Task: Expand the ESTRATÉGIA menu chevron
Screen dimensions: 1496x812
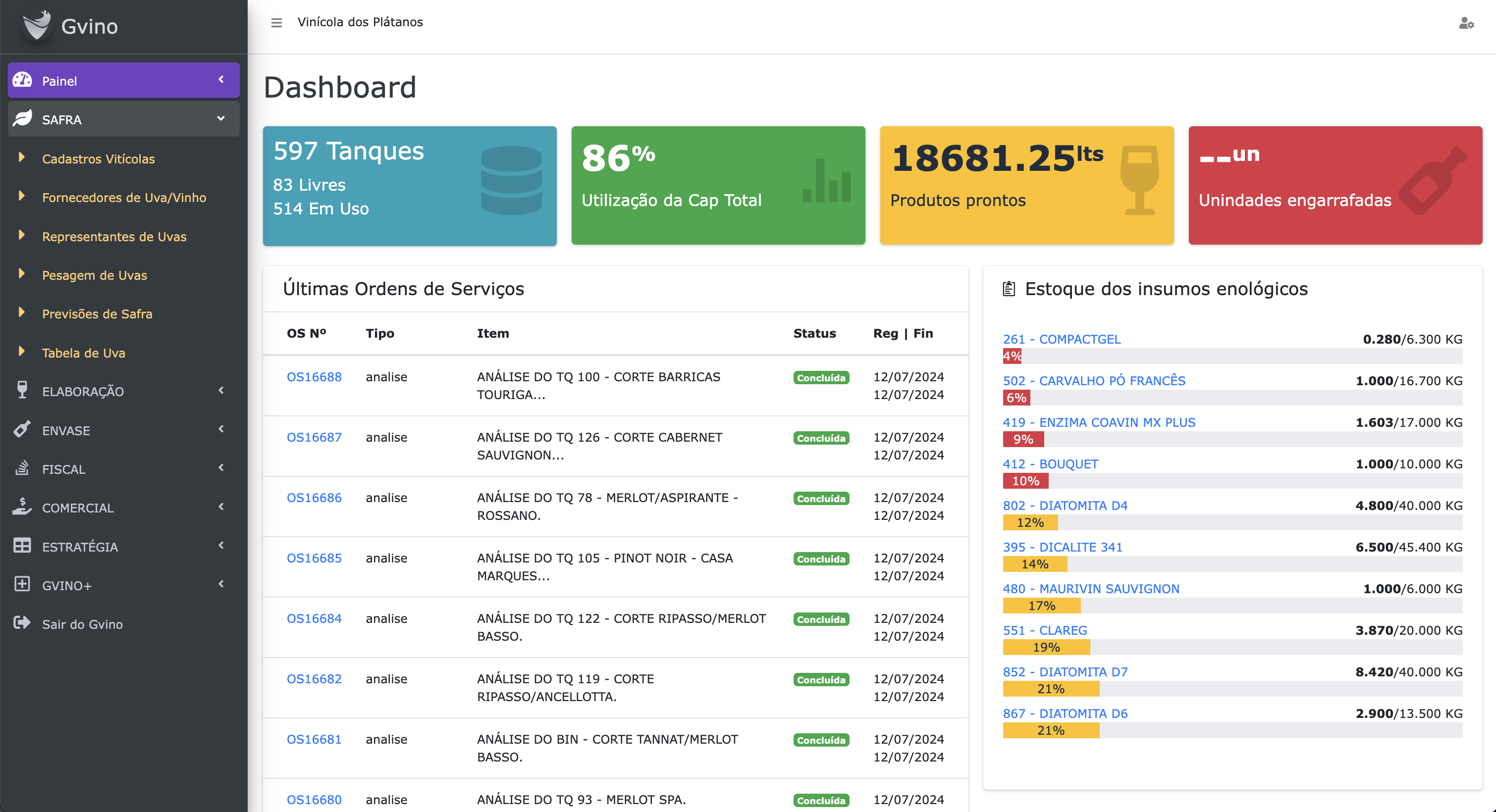Action: point(220,546)
